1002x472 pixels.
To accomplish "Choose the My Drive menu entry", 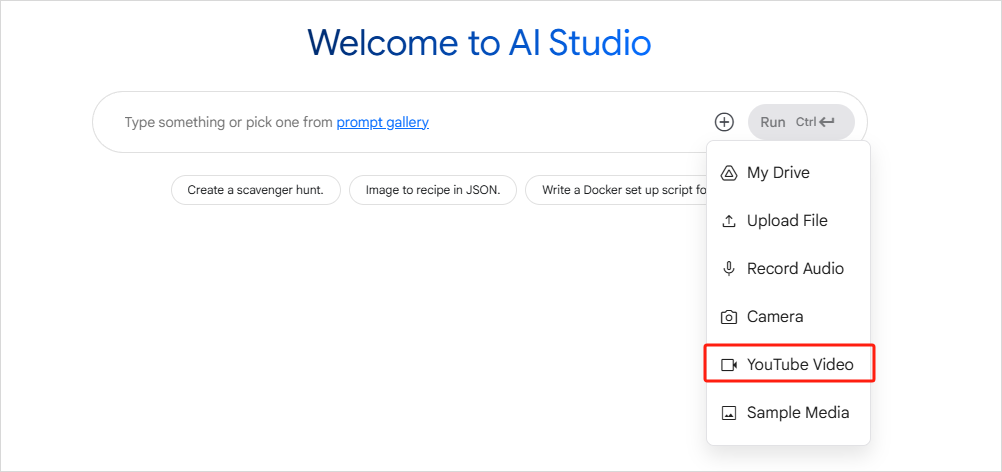I will pyautogui.click(x=778, y=173).
